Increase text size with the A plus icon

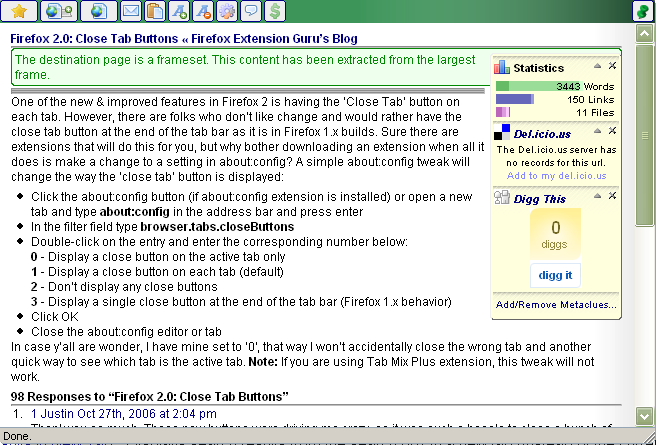pos(178,11)
